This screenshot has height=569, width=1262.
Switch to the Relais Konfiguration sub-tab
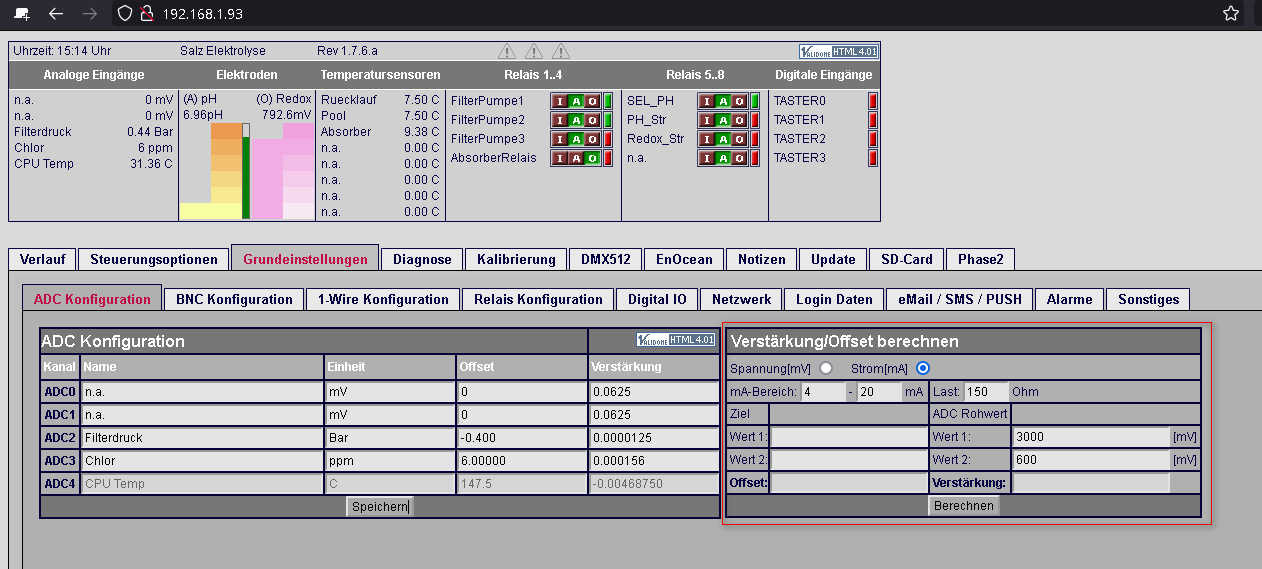click(538, 299)
